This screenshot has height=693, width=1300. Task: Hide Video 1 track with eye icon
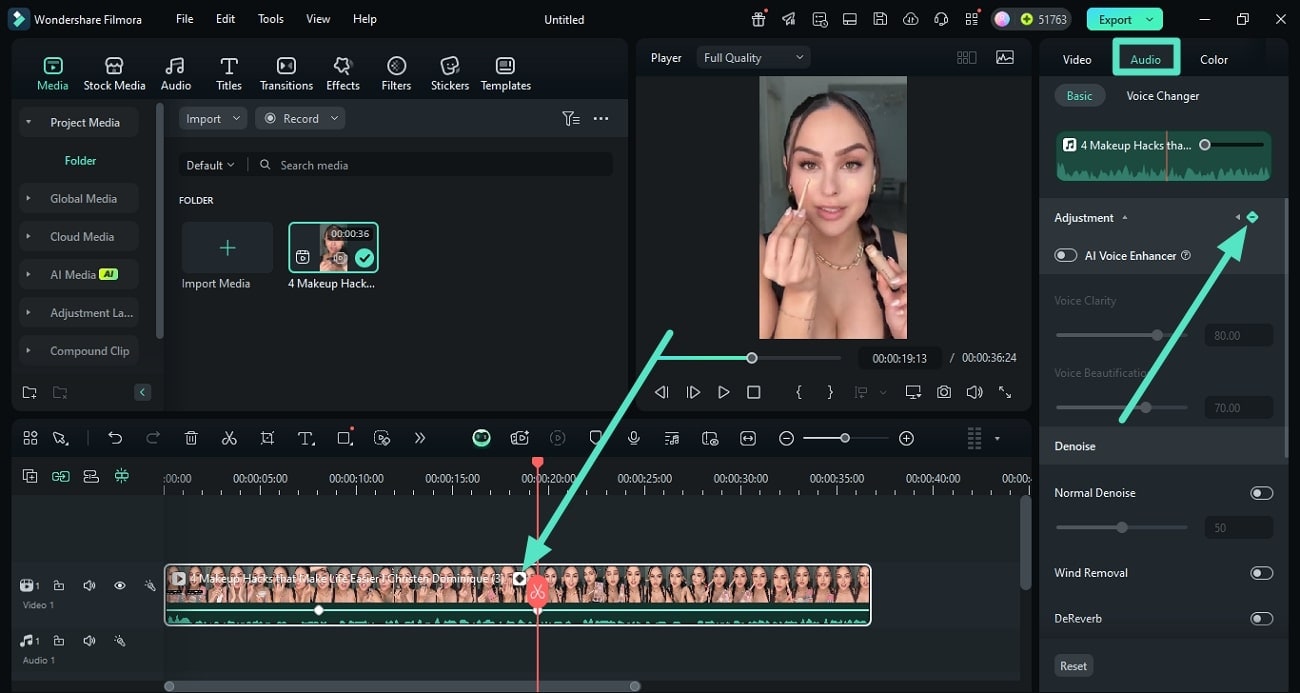(119, 586)
